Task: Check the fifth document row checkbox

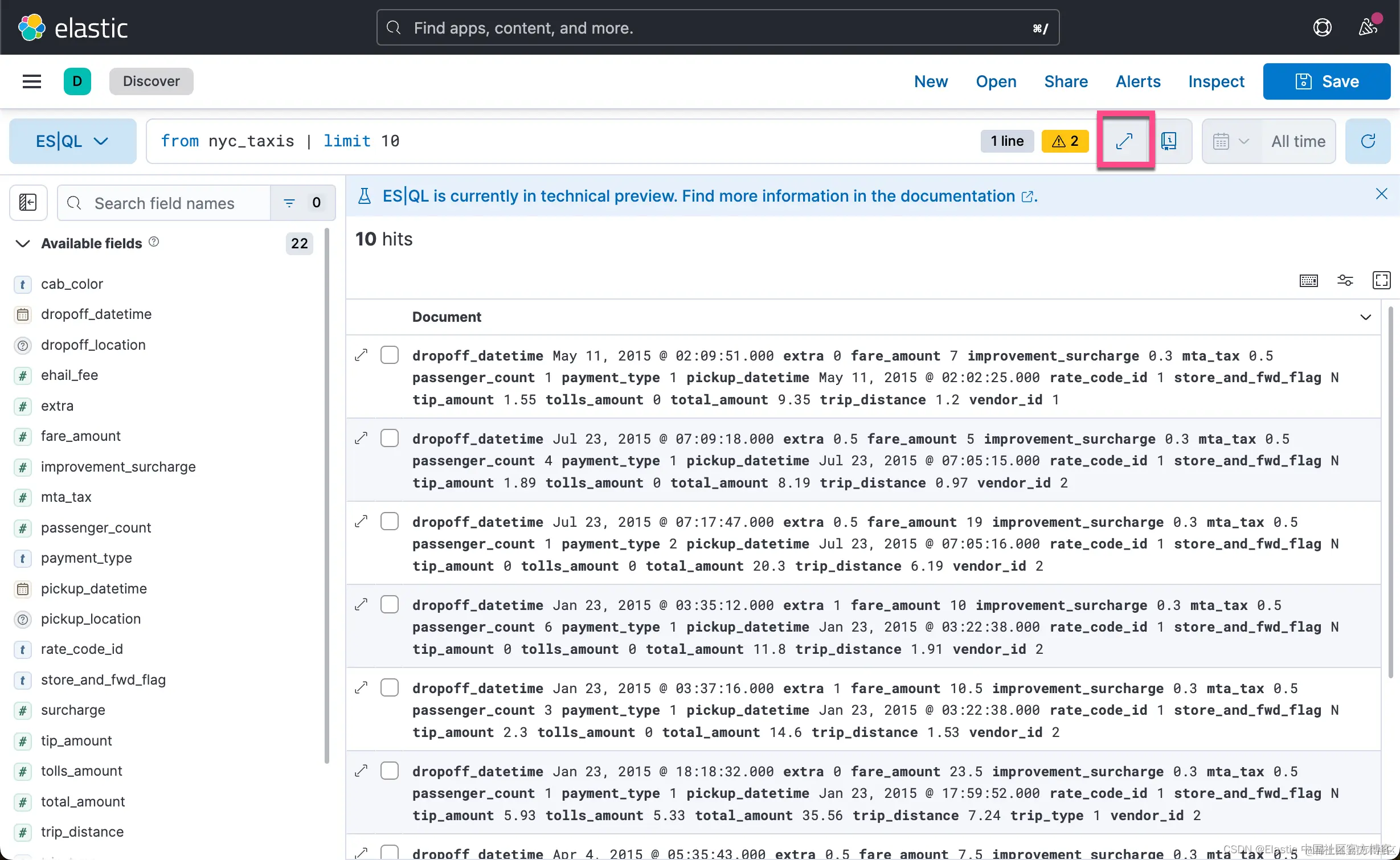Action: (x=390, y=687)
